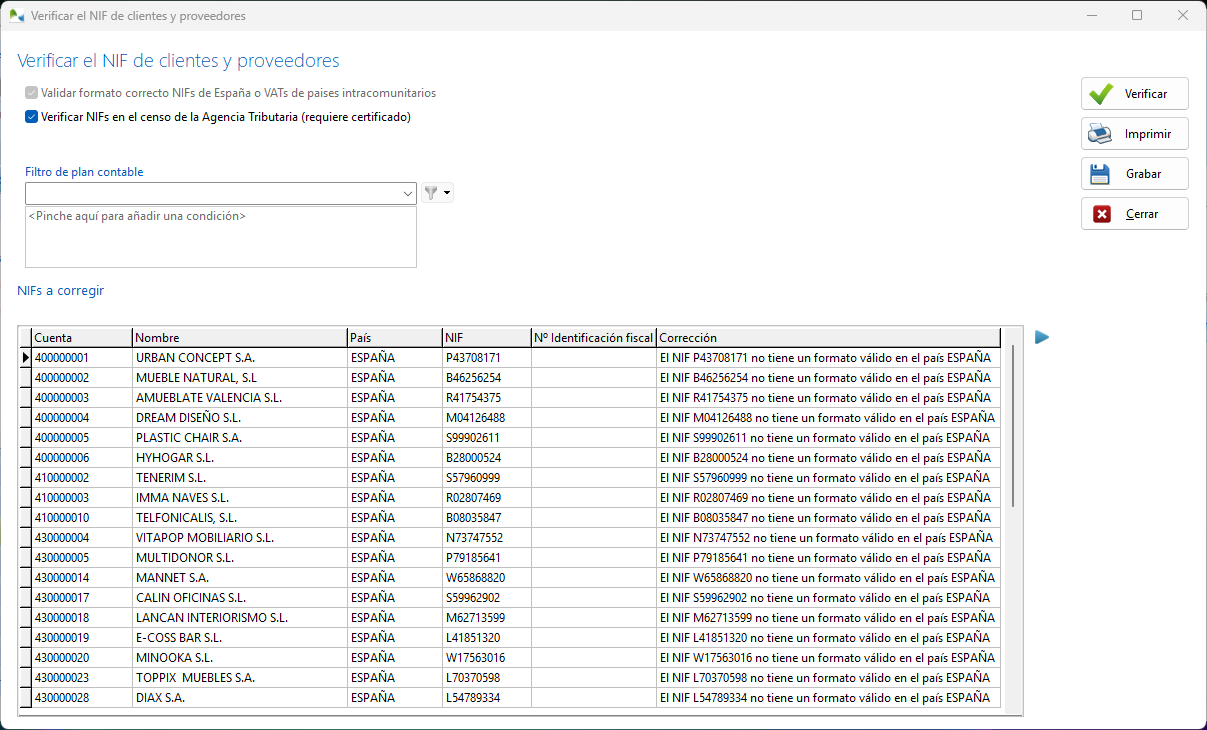
Task: Open the dropdown arrow next to the funnel
Action: coord(447,192)
